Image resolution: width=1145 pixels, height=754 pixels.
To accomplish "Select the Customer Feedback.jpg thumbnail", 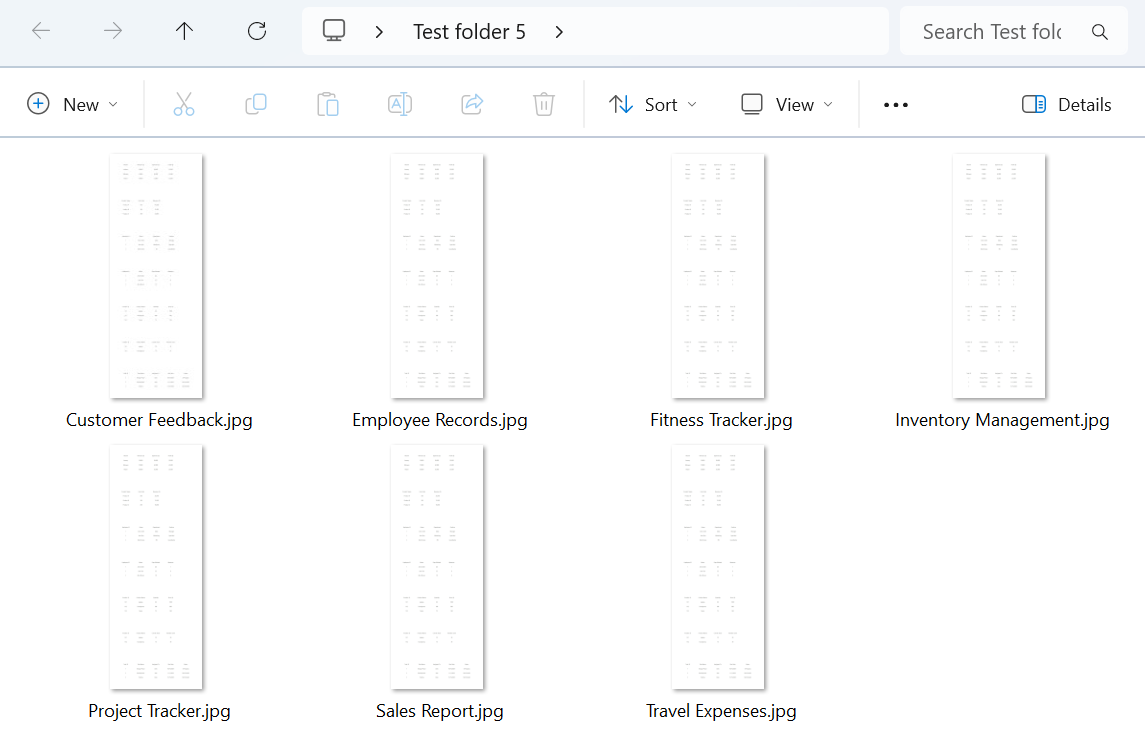I will (157, 276).
